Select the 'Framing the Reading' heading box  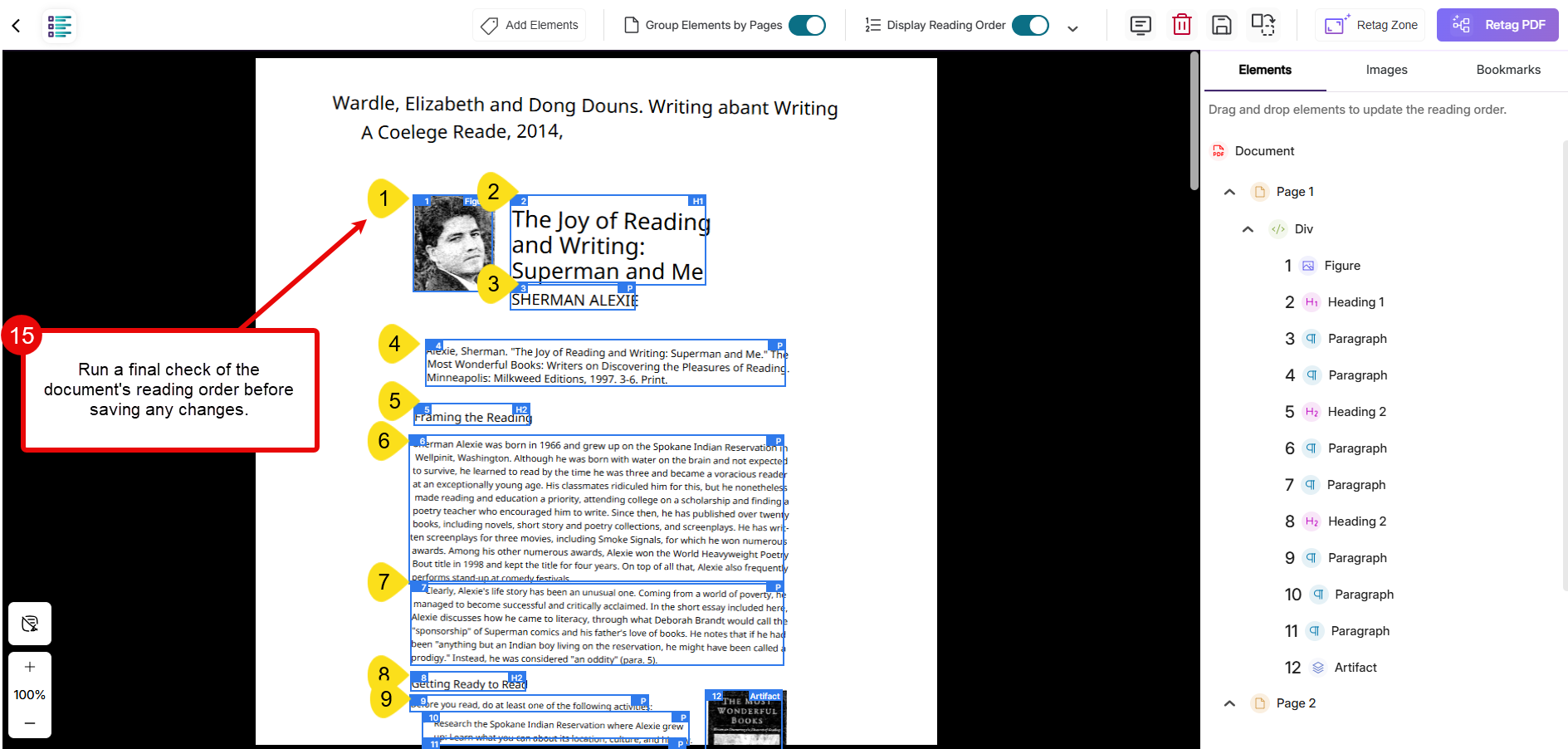(471, 415)
